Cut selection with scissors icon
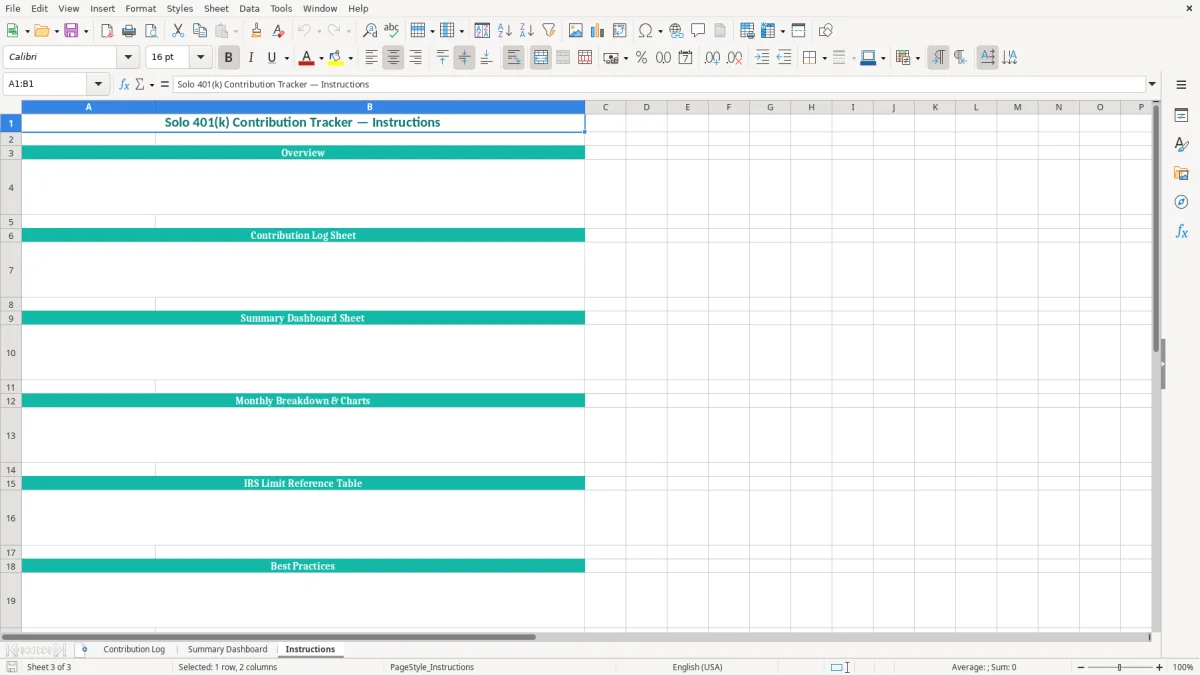 178,31
